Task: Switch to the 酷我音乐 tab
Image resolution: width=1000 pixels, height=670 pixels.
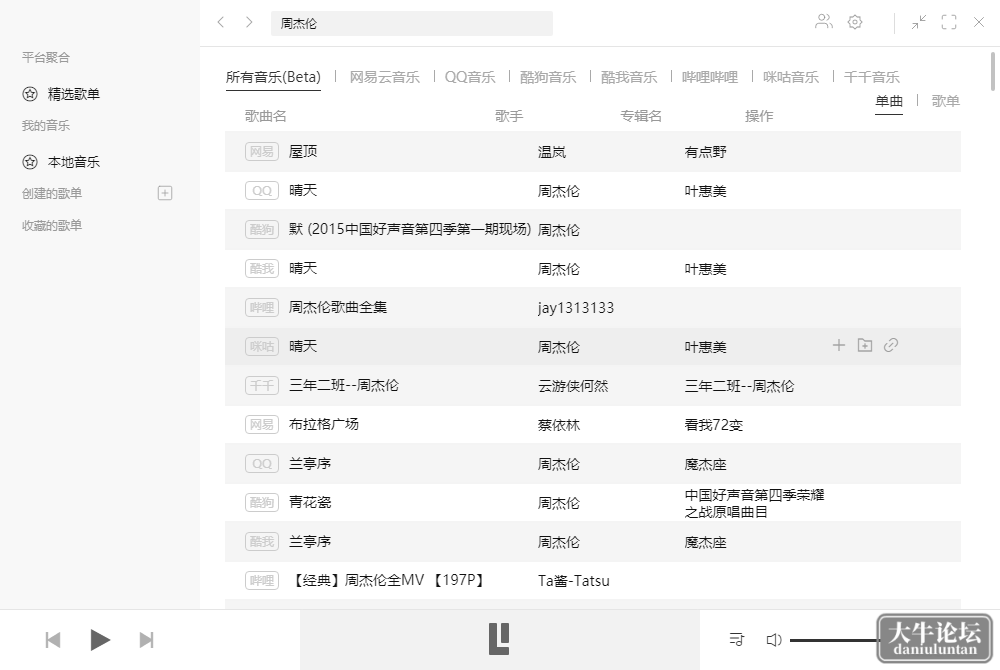Action: pyautogui.click(x=629, y=77)
